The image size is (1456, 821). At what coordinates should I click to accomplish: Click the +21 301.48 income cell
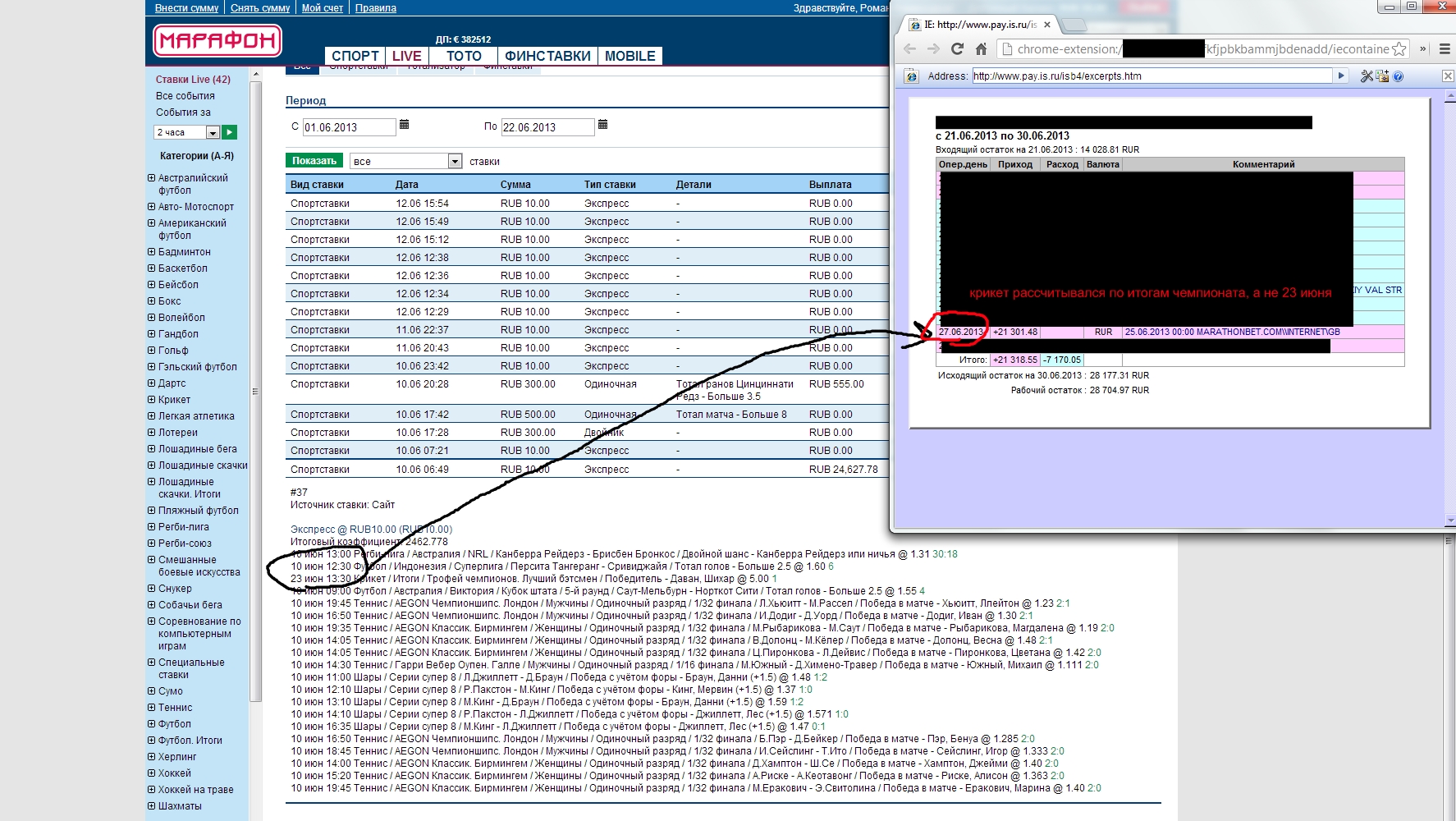1015,333
